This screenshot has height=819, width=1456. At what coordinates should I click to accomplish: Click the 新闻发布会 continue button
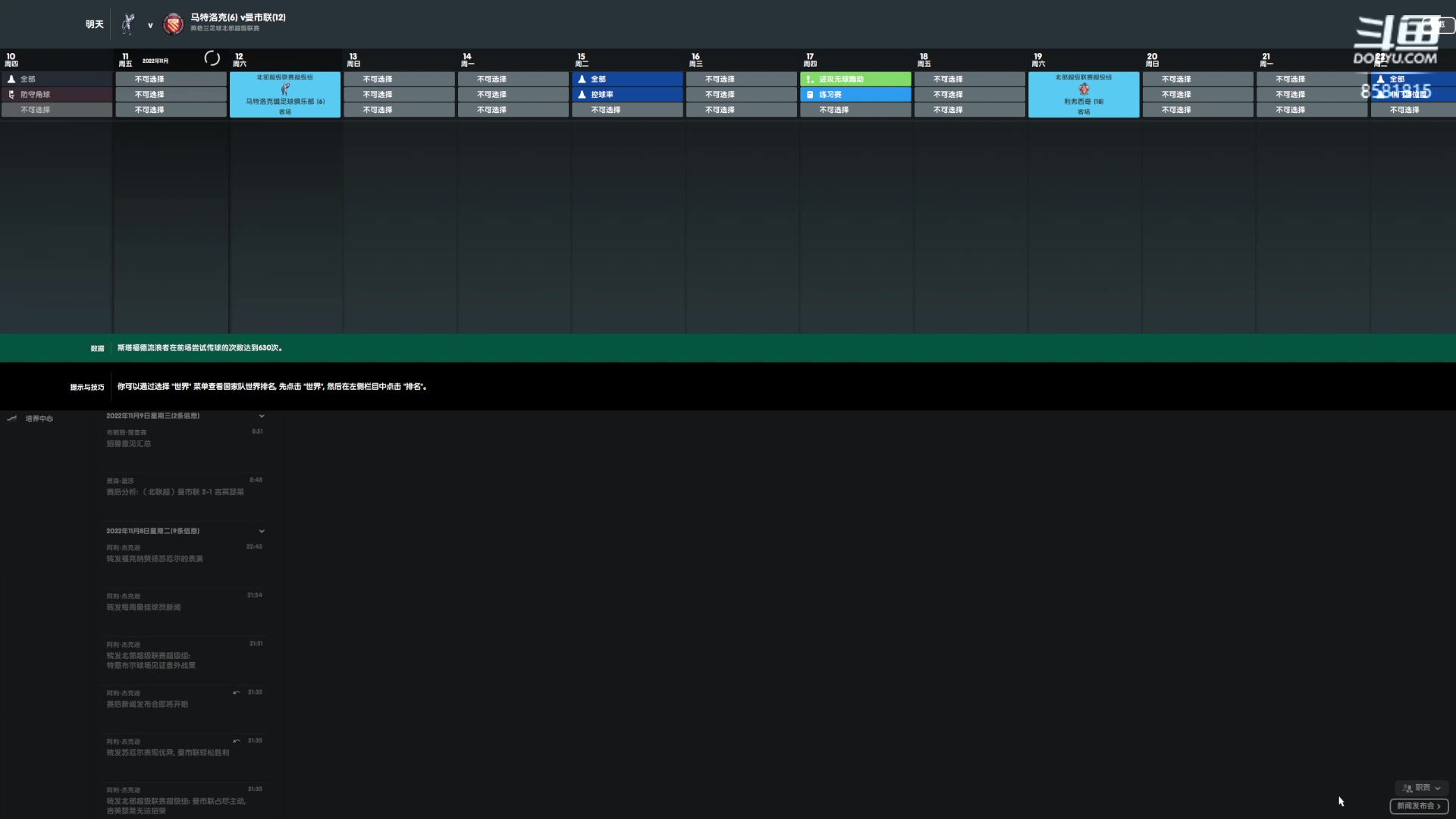click(x=1419, y=806)
